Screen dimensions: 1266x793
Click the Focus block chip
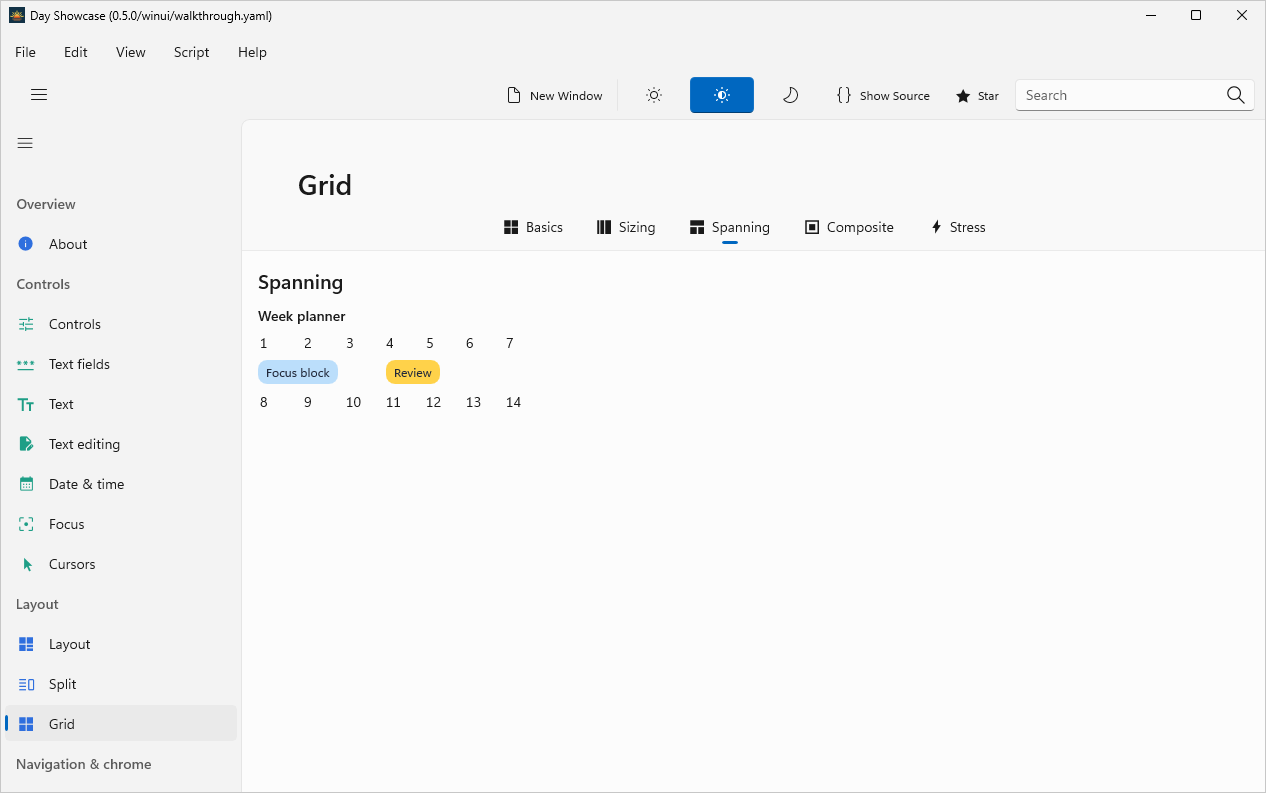click(298, 372)
